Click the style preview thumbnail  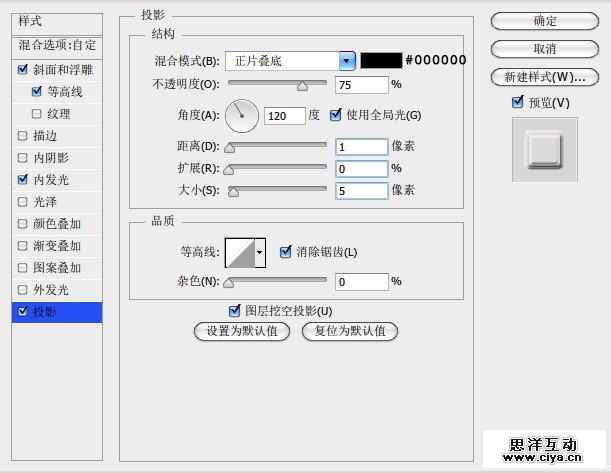coord(545,150)
